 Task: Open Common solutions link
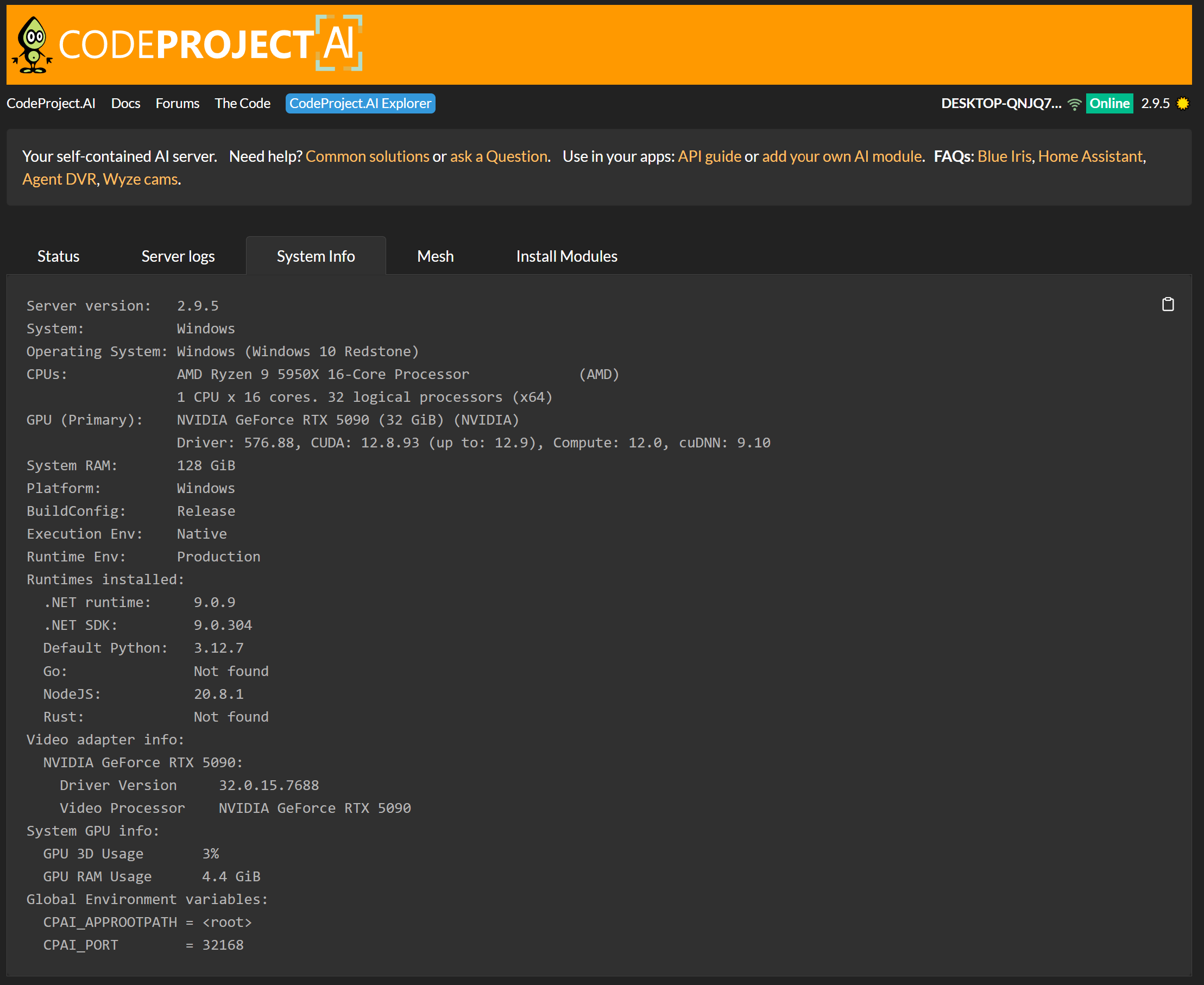pos(367,156)
